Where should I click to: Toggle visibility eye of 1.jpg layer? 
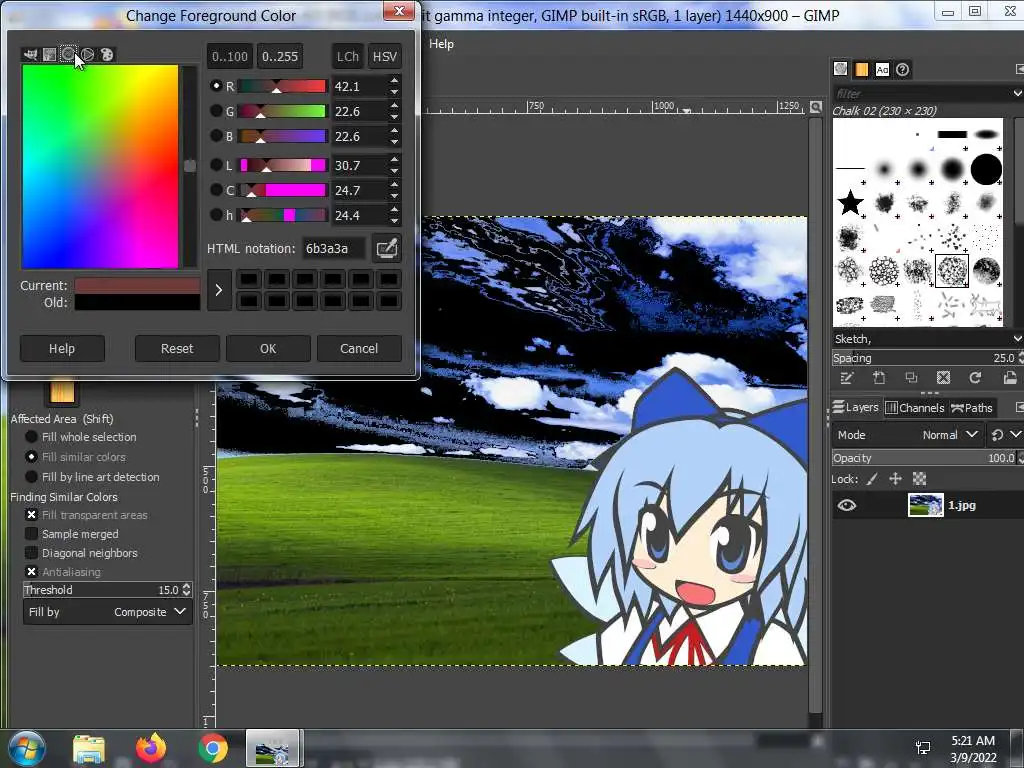(847, 505)
